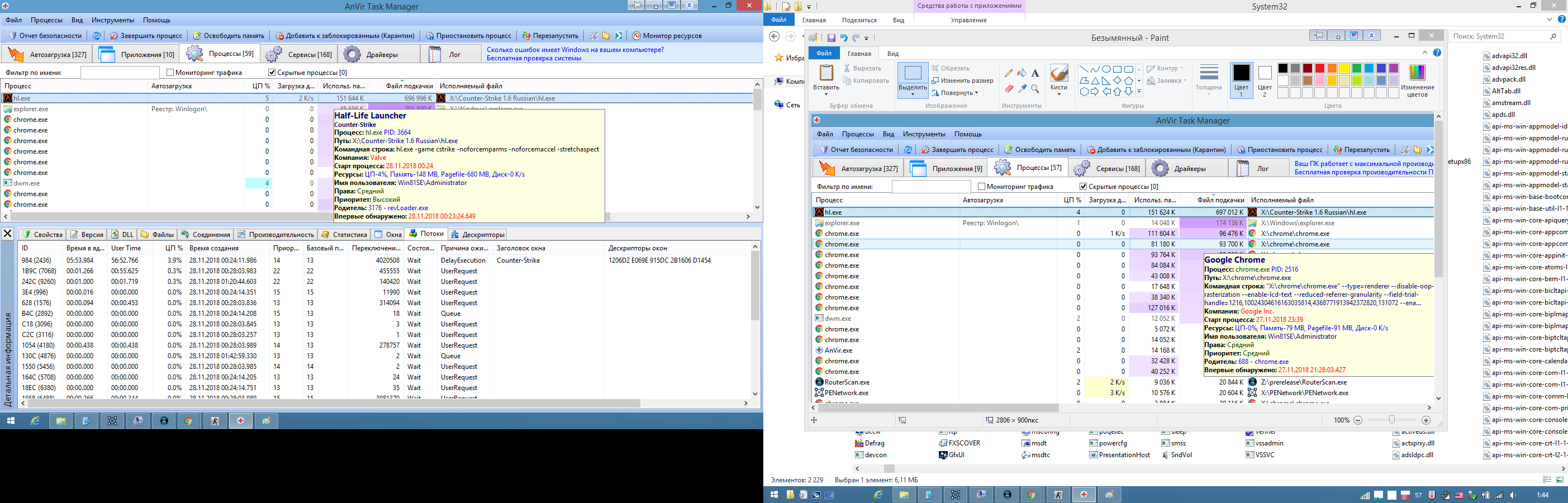Select thread row 984 (2436)
Image resolution: width=1568 pixels, height=503 pixels.
click(386, 260)
